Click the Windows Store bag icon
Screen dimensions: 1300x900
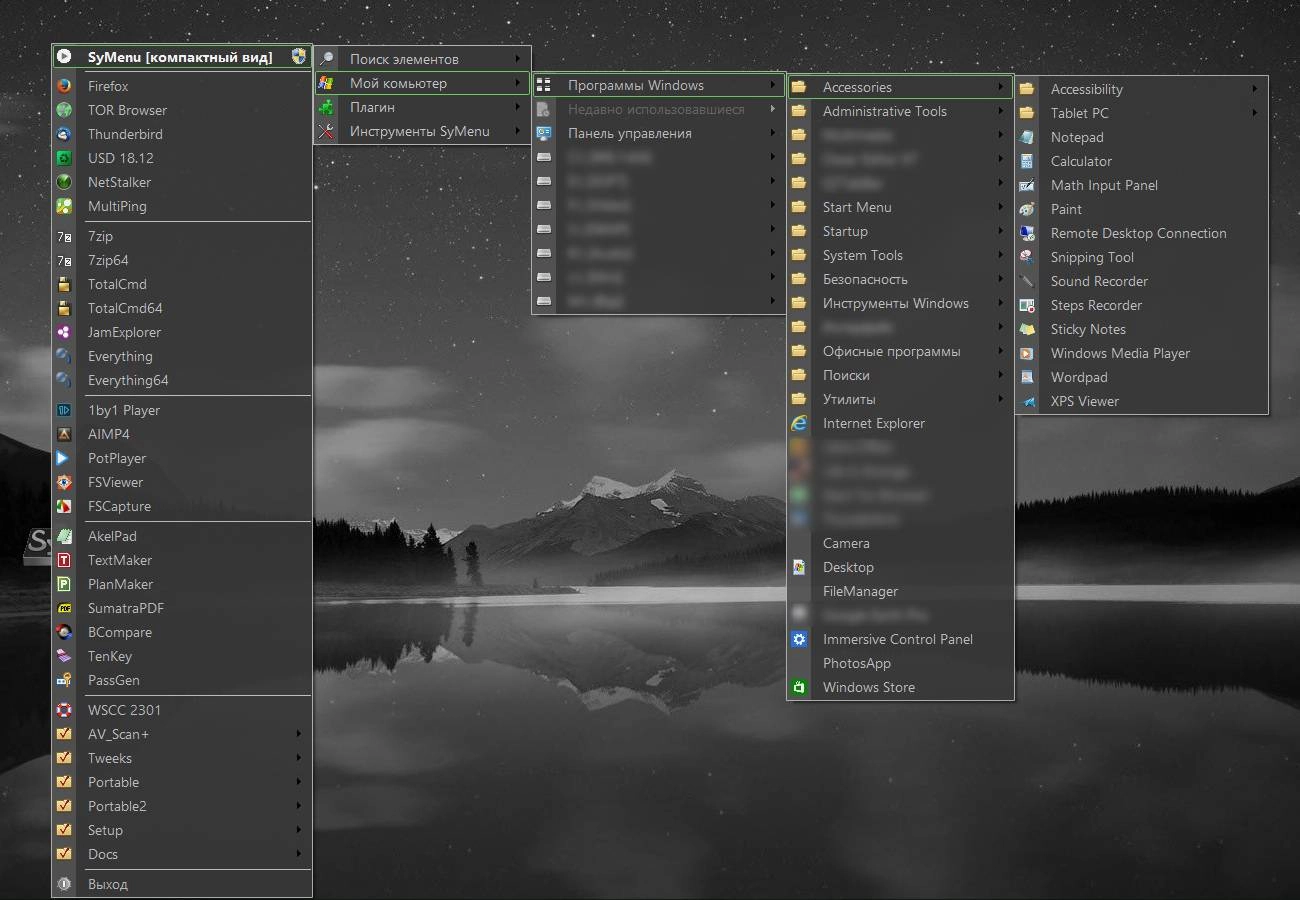[799, 687]
